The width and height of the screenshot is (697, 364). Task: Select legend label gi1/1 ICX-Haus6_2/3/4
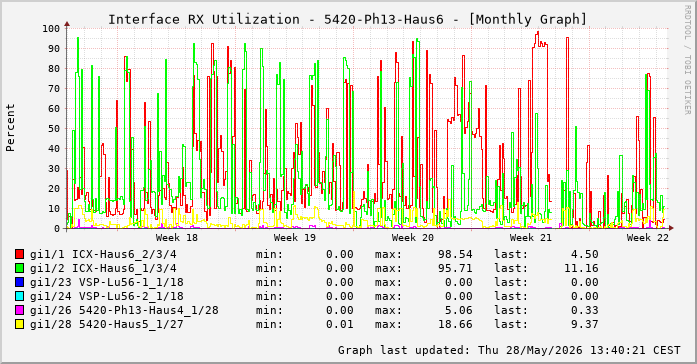[x=103, y=255]
